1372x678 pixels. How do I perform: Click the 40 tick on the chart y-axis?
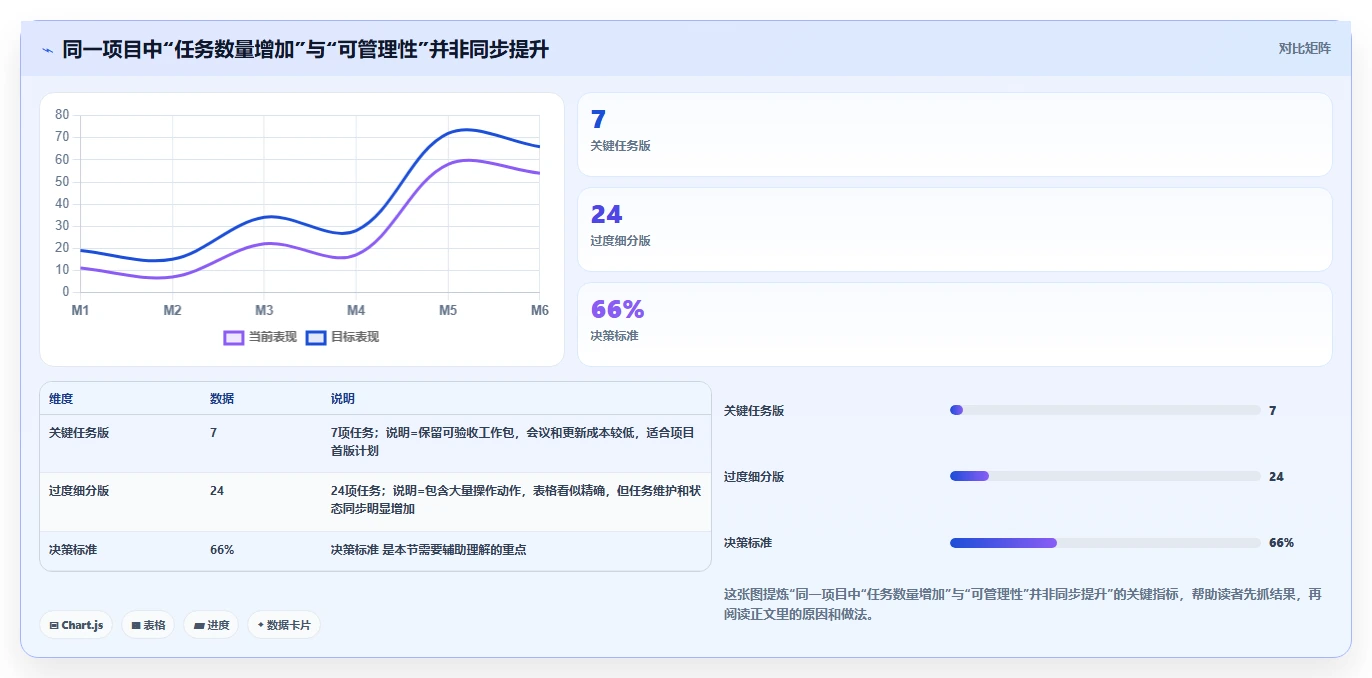point(62,204)
